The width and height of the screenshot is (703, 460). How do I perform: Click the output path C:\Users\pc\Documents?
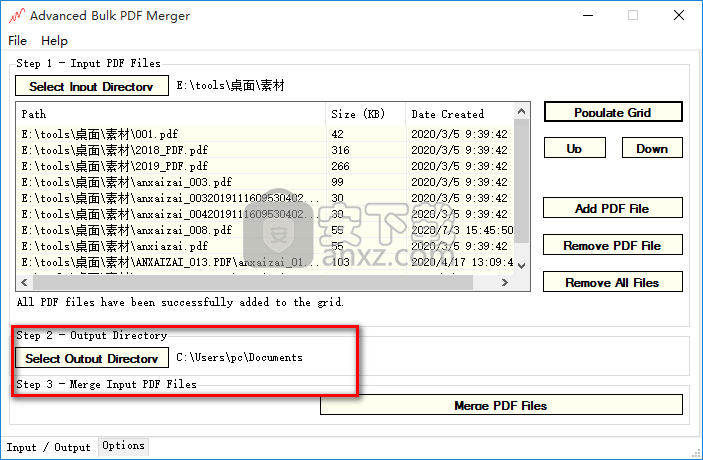click(239, 358)
